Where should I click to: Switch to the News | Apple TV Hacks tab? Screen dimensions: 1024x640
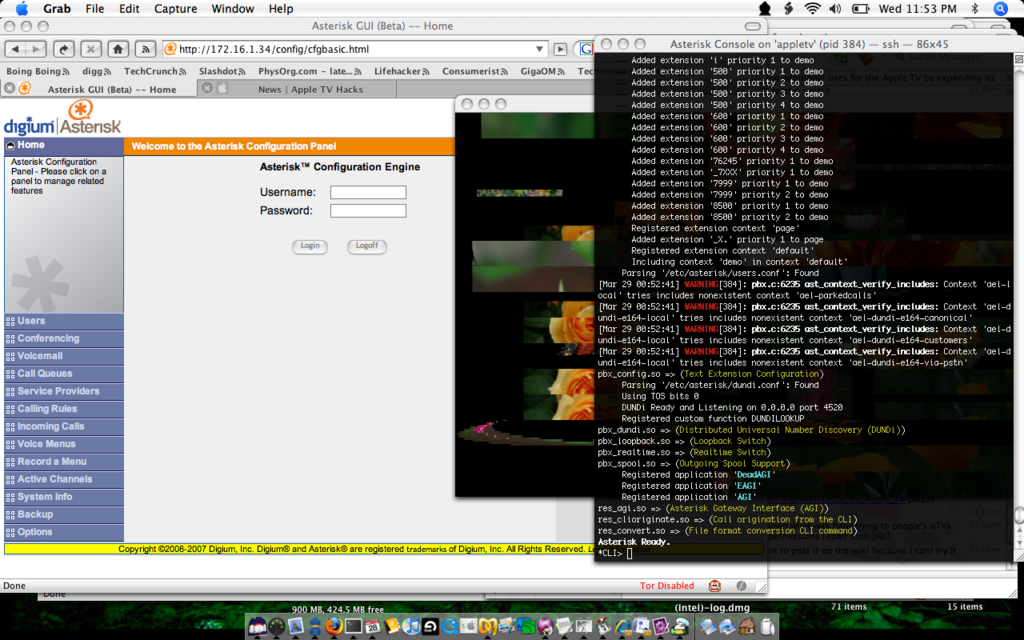coord(310,89)
